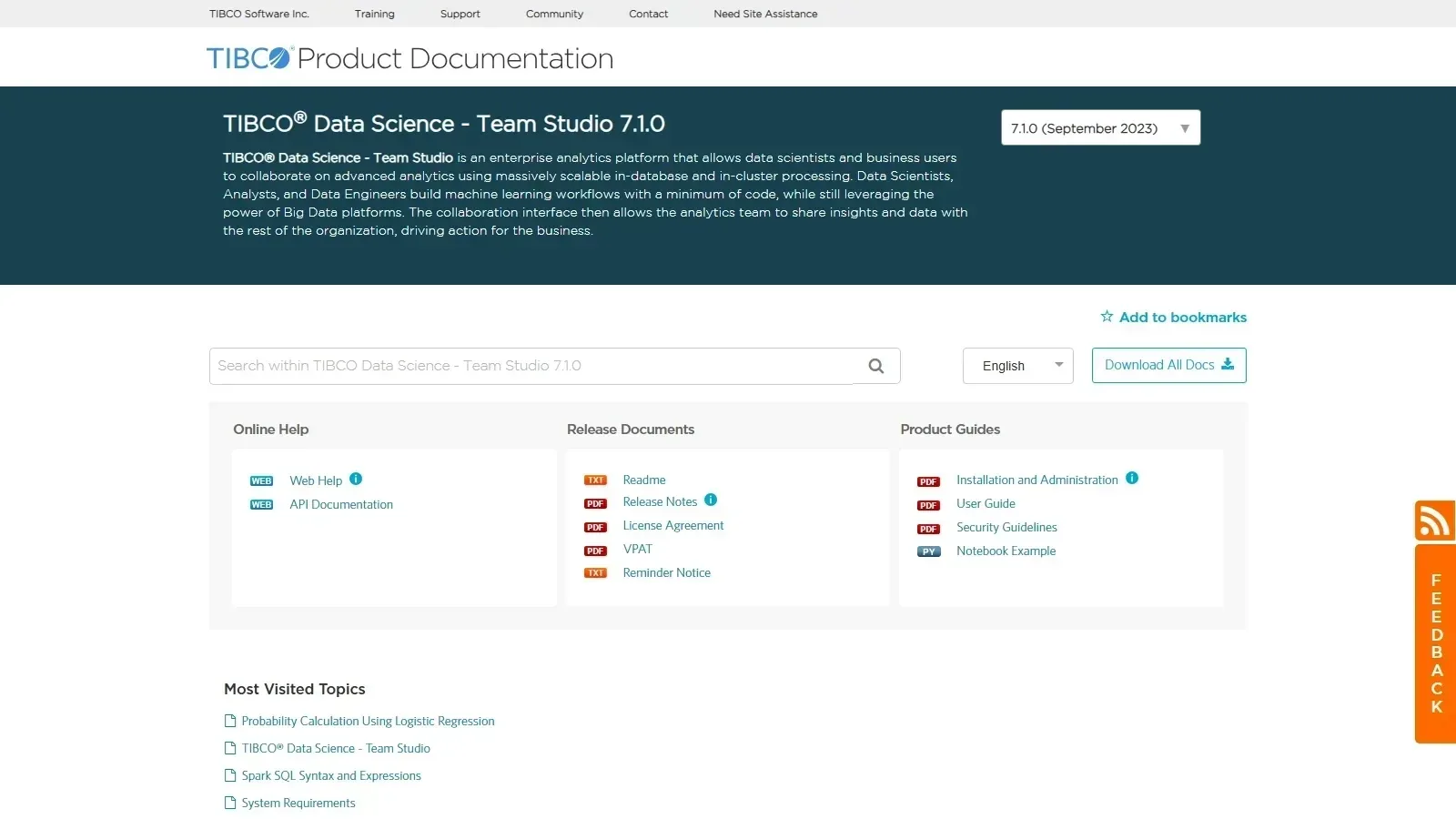Click the PDF badge icon for License Agreement
Image resolution: width=1456 pixels, height=819 pixels.
[x=595, y=528]
